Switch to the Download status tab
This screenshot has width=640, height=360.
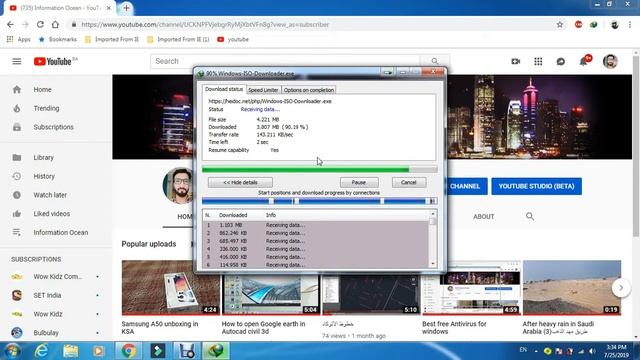[x=224, y=89]
